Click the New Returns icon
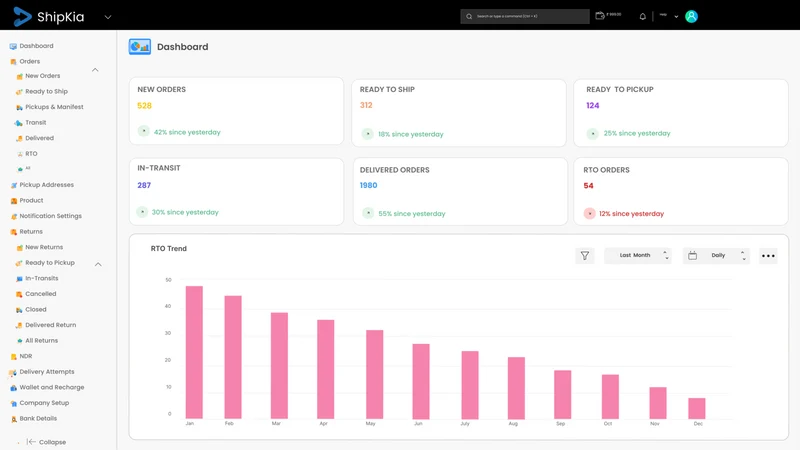800x450 pixels. [x=19, y=247]
